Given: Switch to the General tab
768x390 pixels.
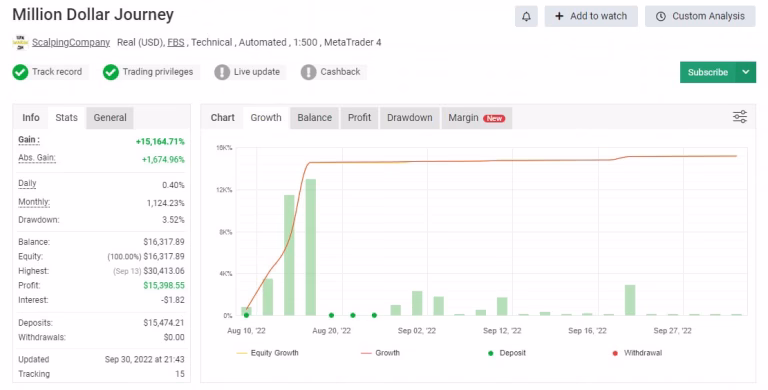Looking at the screenshot, I should point(110,118).
